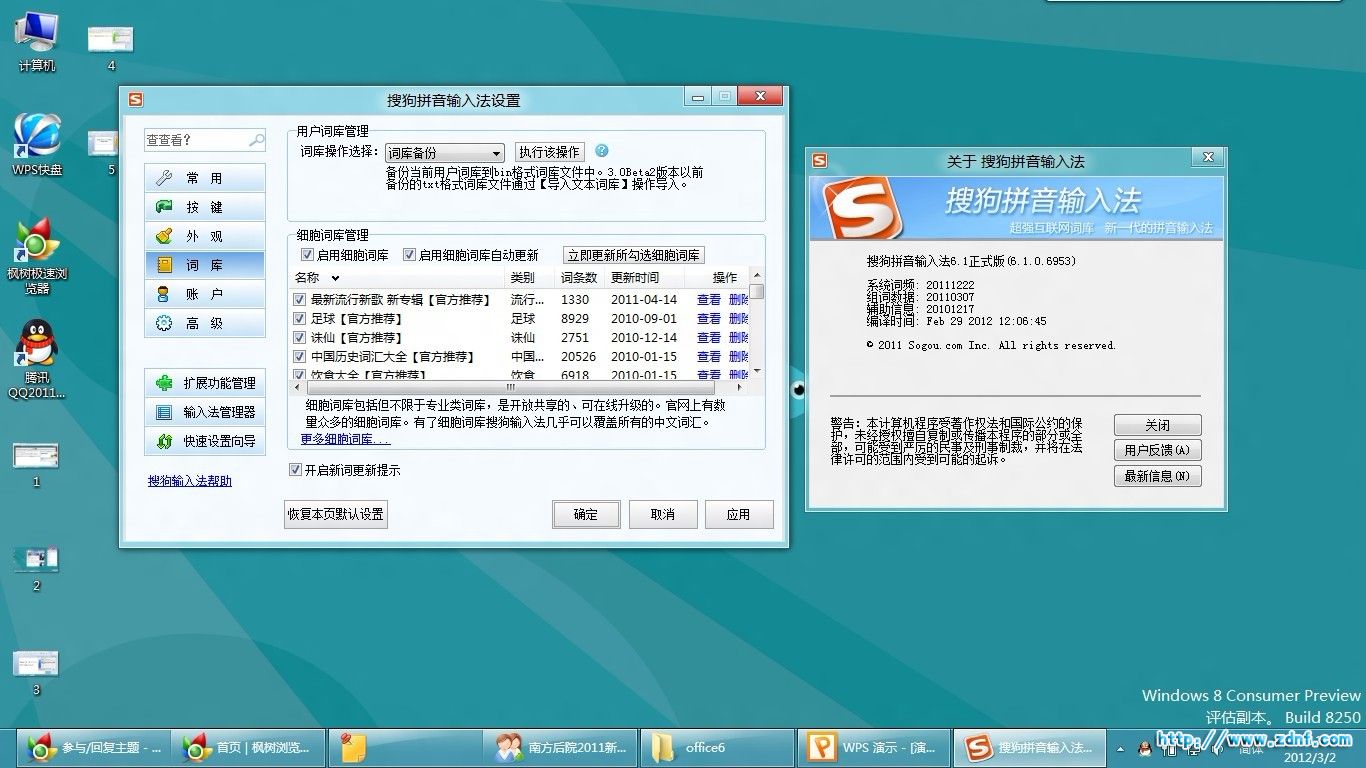Viewport: 1366px width, 768px height.
Task: Launch the 快速设置向导 sidebar button
Action: 205,441
